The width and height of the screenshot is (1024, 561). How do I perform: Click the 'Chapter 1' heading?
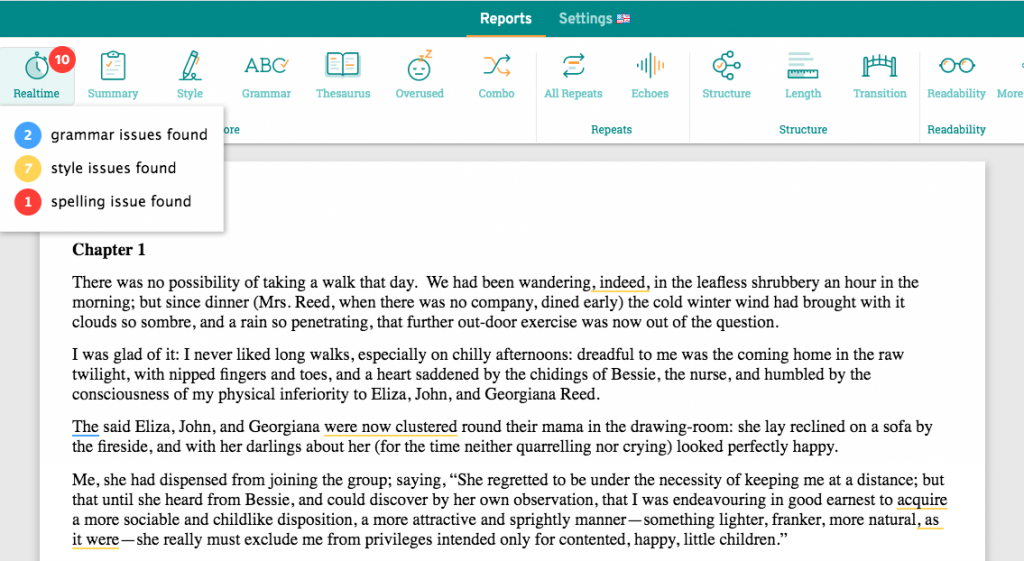(108, 249)
